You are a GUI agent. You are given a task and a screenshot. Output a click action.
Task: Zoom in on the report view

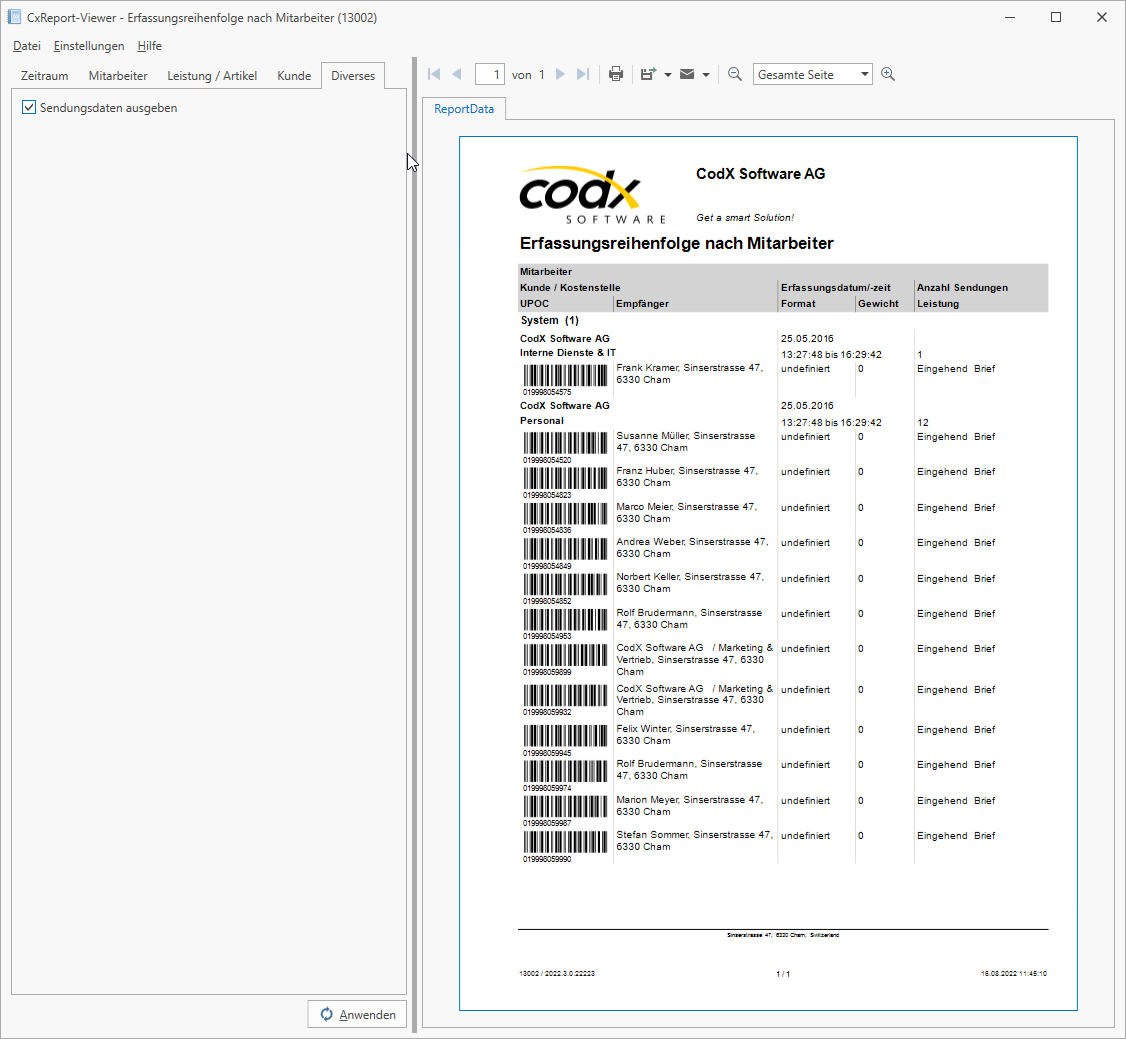887,73
